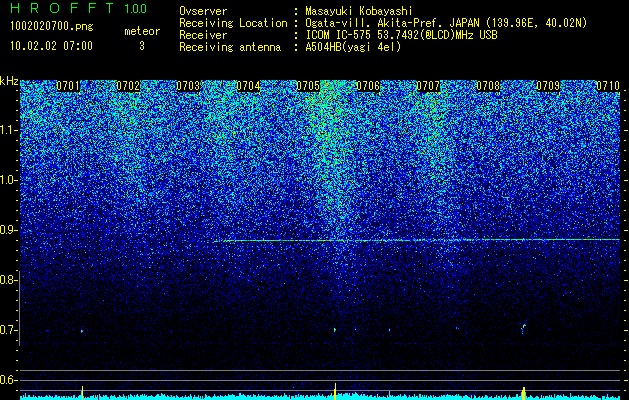Click the date stamp 10.02.02 07:00
The image size is (629, 400).
(x=51, y=46)
